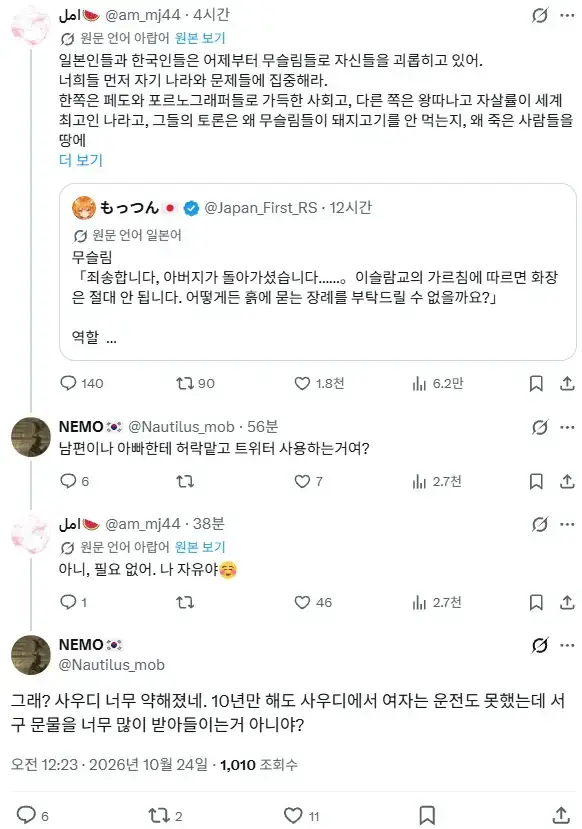The height and width of the screenshot is (829, 582).
Task: Open reply on first tweet with 140 comments
Action: [81, 383]
